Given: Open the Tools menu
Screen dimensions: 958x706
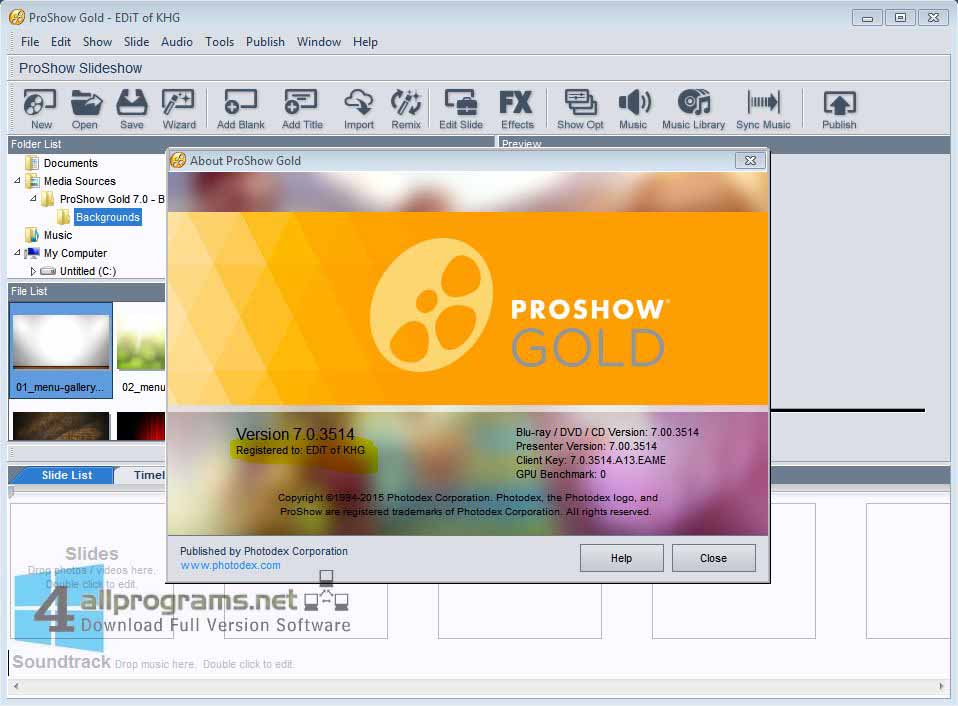Looking at the screenshot, I should [x=219, y=42].
